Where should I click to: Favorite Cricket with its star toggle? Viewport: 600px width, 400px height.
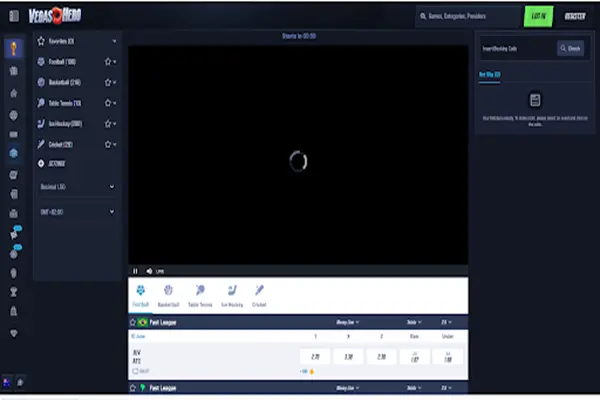[x=108, y=144]
